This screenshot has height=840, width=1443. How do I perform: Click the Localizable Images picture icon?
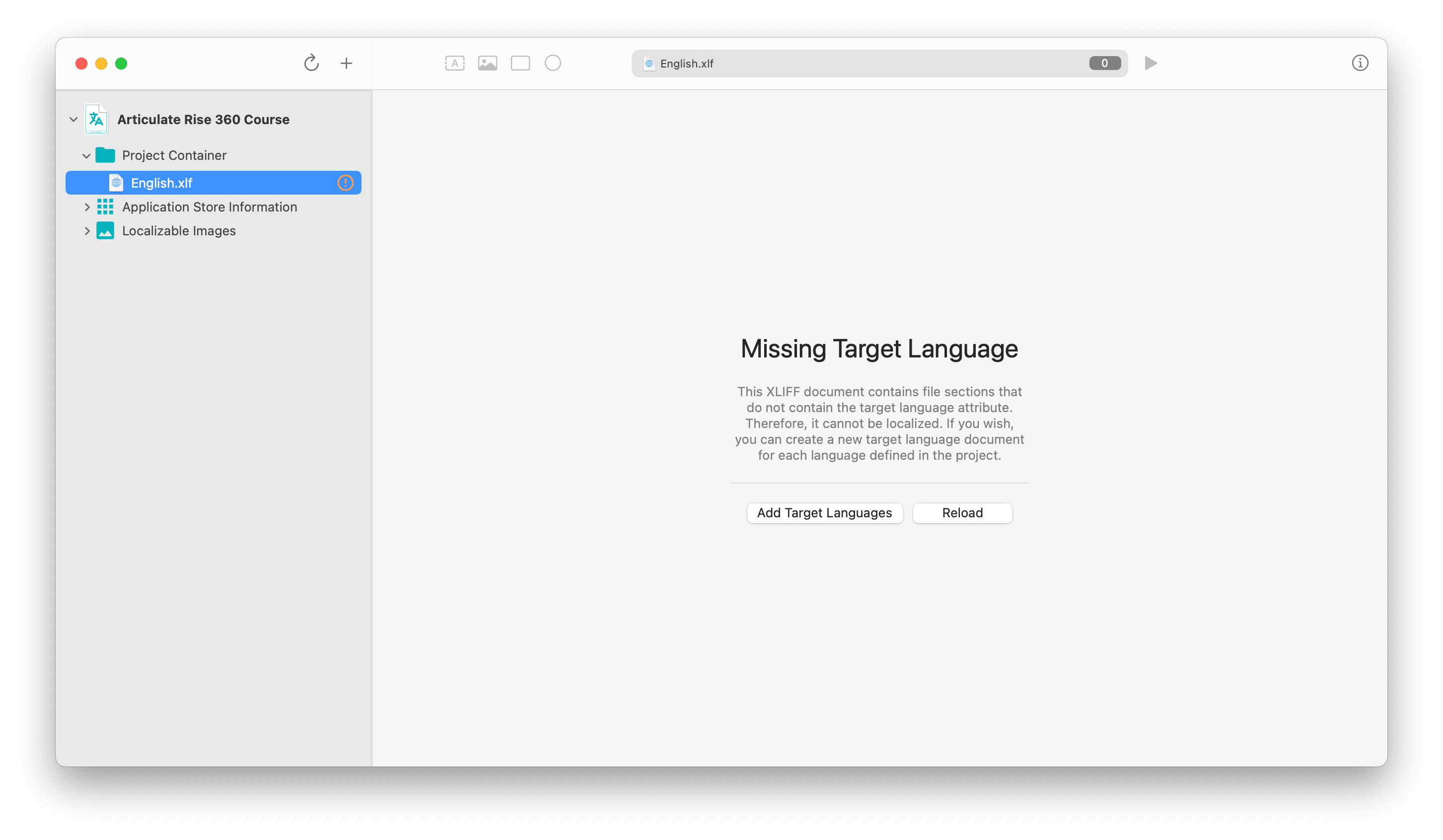(x=105, y=231)
